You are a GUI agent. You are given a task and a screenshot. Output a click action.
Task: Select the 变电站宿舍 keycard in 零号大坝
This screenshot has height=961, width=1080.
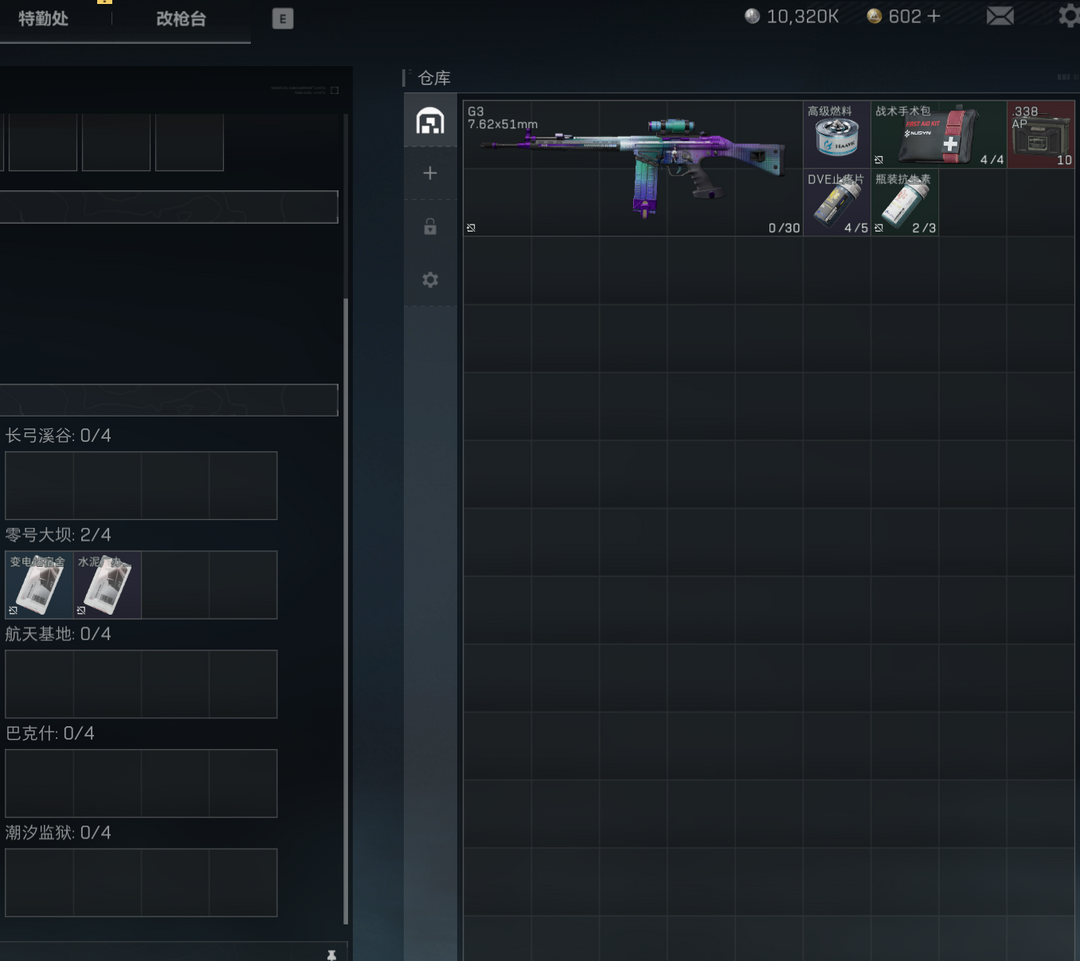pos(39,585)
